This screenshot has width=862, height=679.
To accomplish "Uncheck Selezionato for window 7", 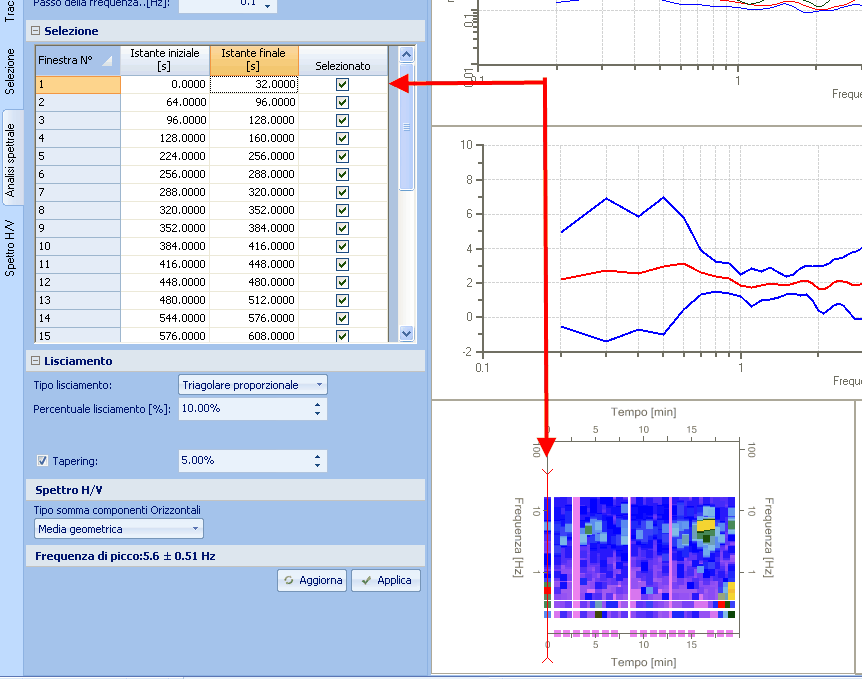I will click(342, 192).
